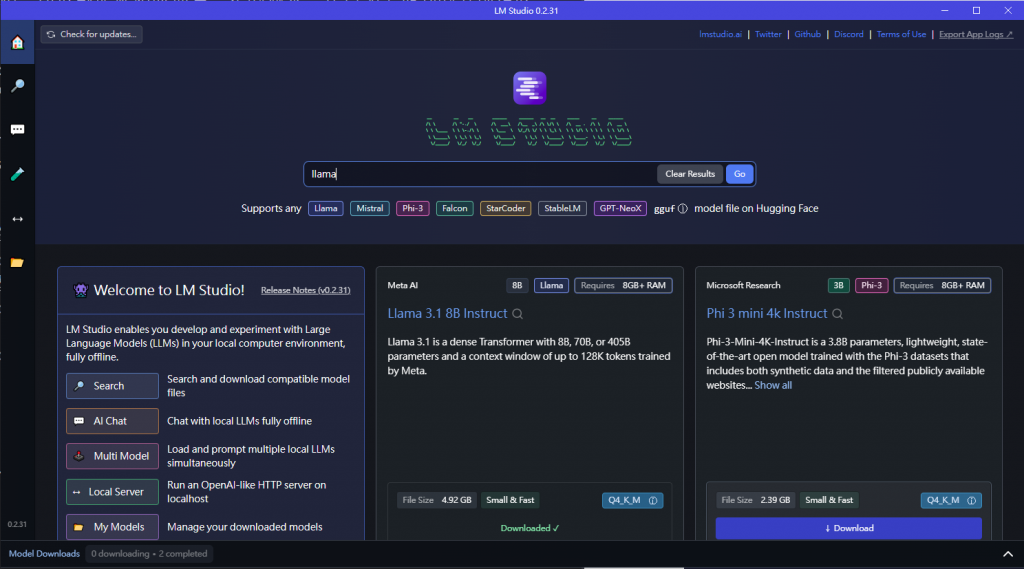Open the Home icon in sidebar
The width and height of the screenshot is (1024, 569).
click(18, 42)
